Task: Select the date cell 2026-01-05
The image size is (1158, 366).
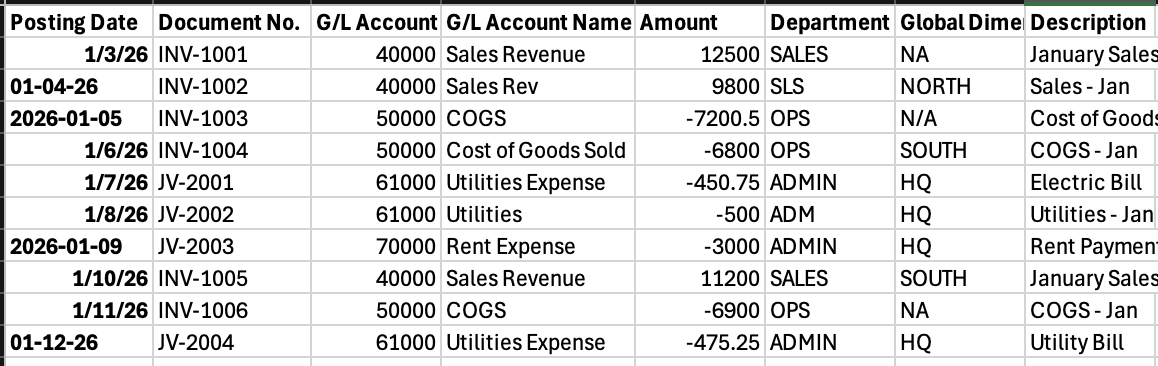Action: 79,118
